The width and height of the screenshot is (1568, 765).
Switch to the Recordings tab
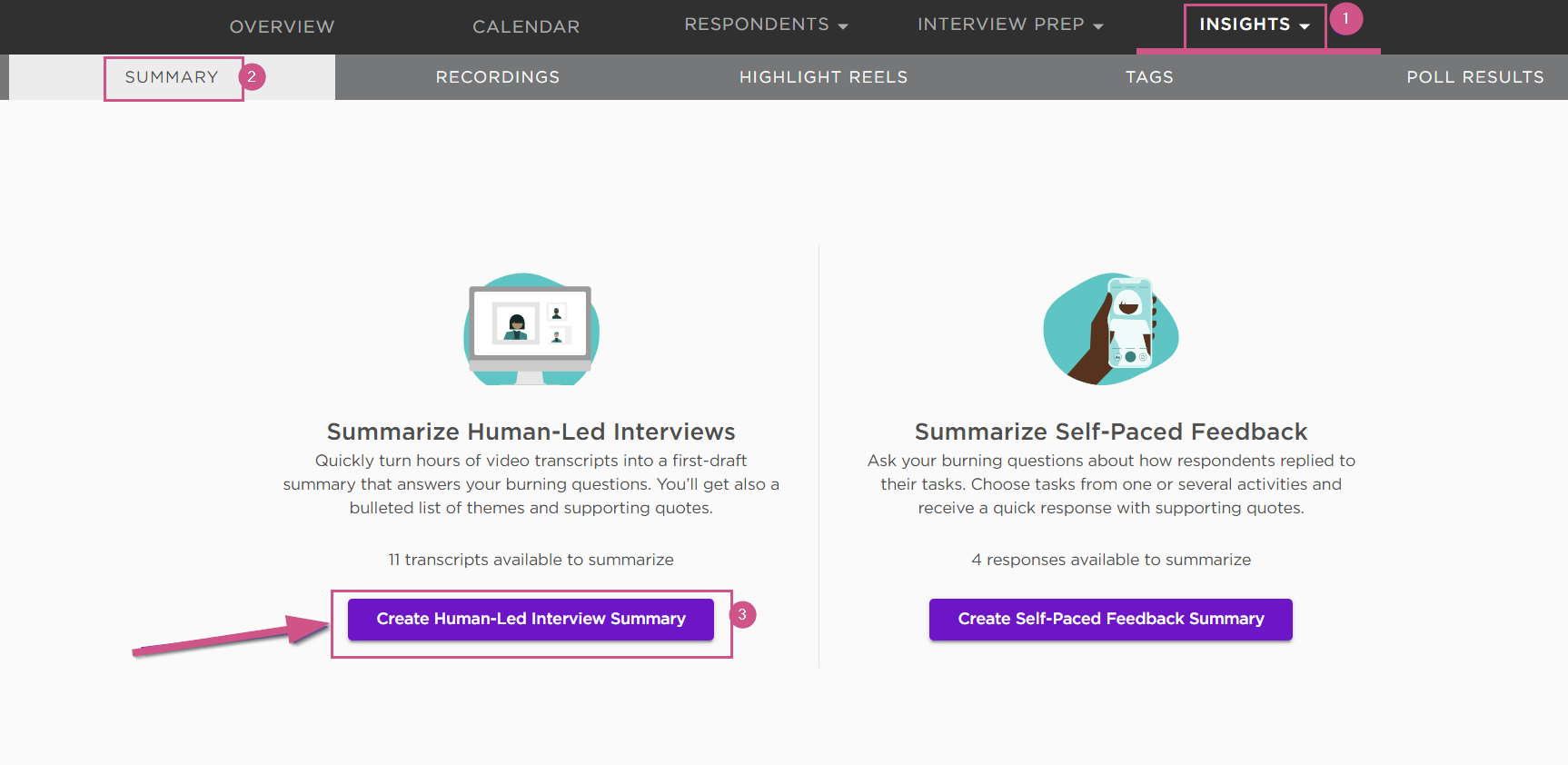[x=498, y=77]
